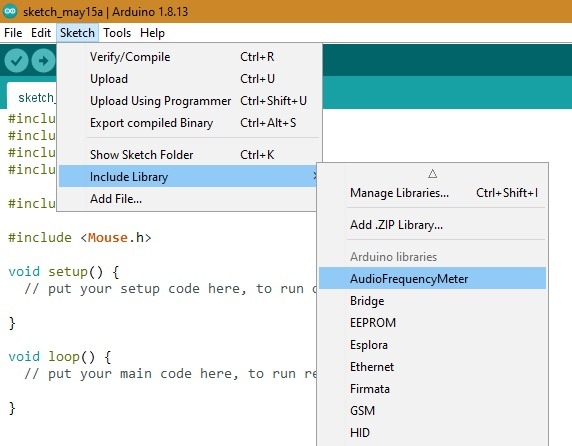Screen dimensions: 572x446
Task: Open the Edit menu
Action: (41, 33)
